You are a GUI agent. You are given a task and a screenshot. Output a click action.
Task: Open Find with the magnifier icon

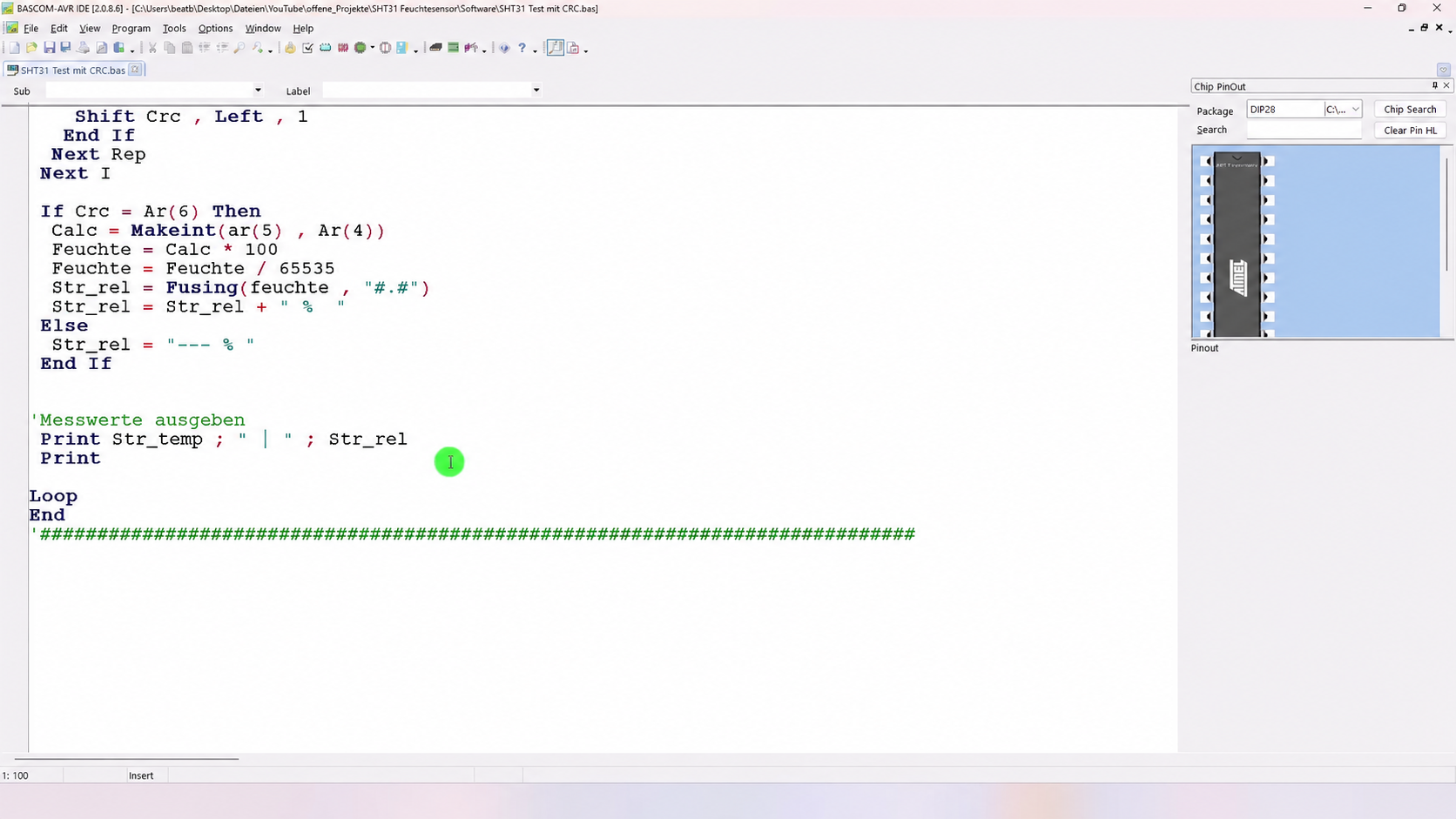coord(239,49)
